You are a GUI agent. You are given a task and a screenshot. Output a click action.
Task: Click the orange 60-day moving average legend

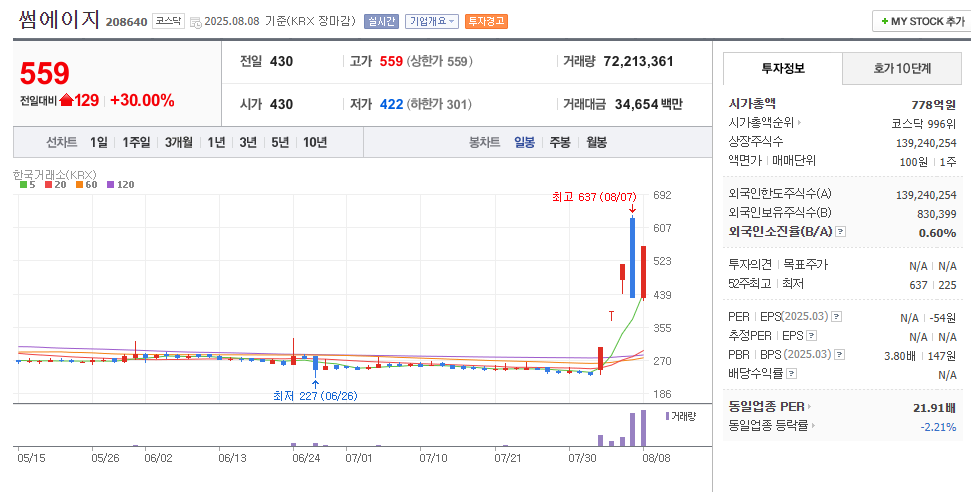click(87, 185)
